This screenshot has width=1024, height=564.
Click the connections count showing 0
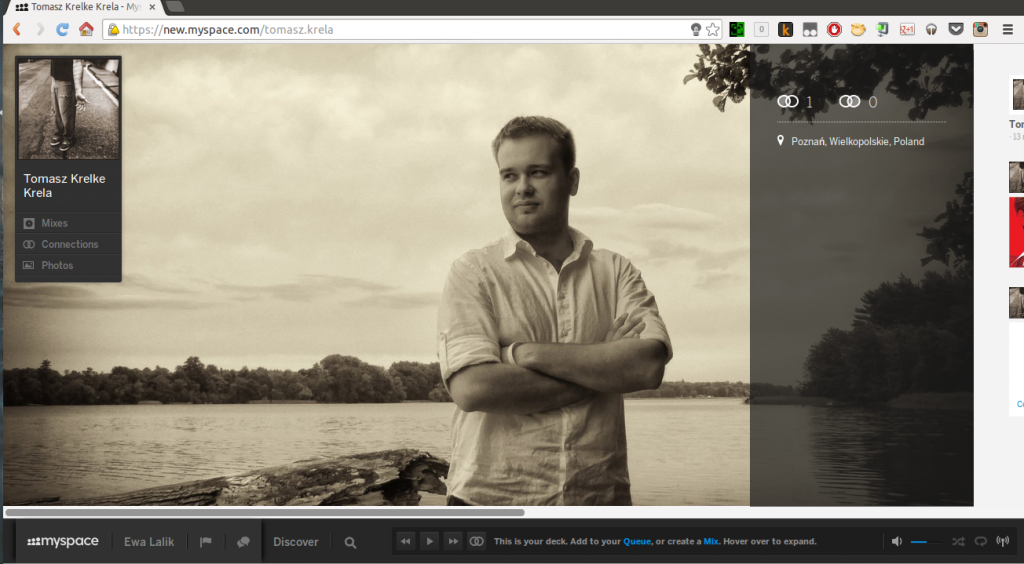click(x=857, y=102)
